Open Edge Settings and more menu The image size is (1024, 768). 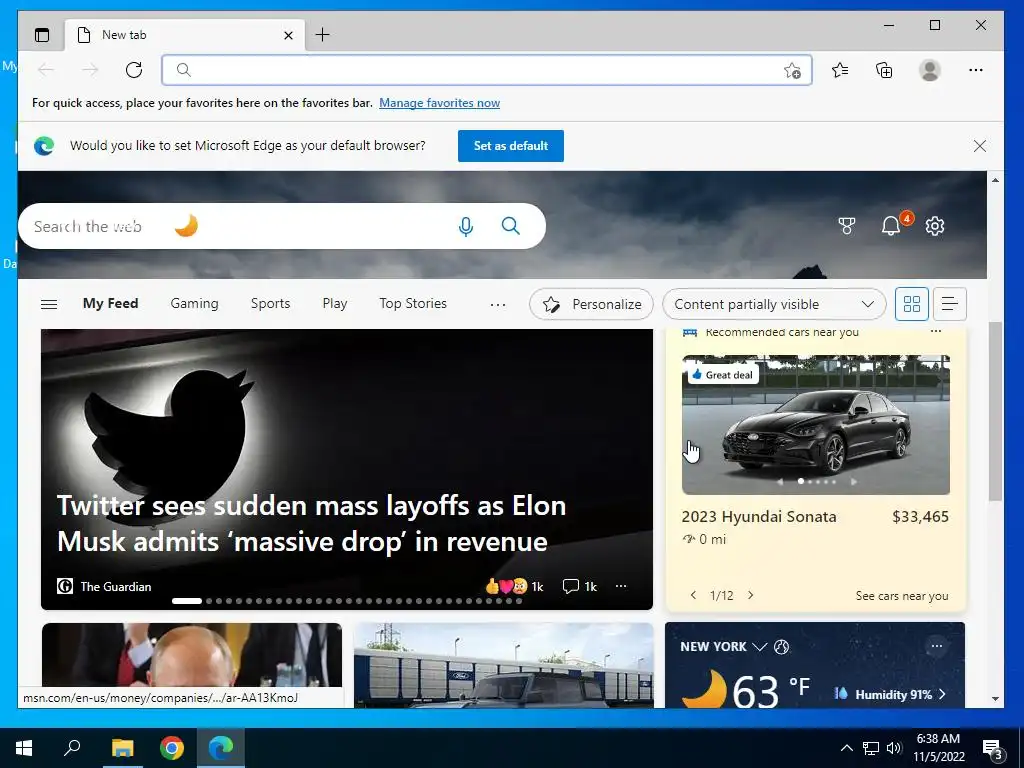click(976, 70)
